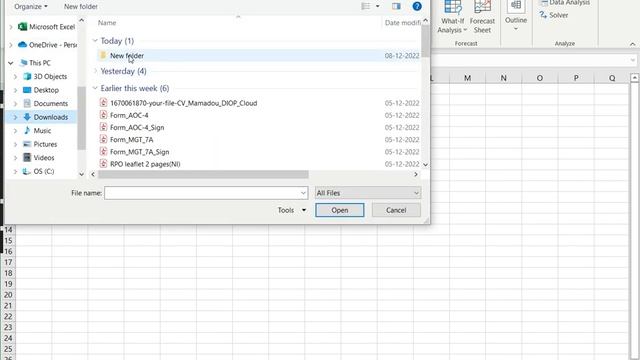This screenshot has width=640, height=360.
Task: Open the Documents folder in sidebar
Action: tap(45, 103)
